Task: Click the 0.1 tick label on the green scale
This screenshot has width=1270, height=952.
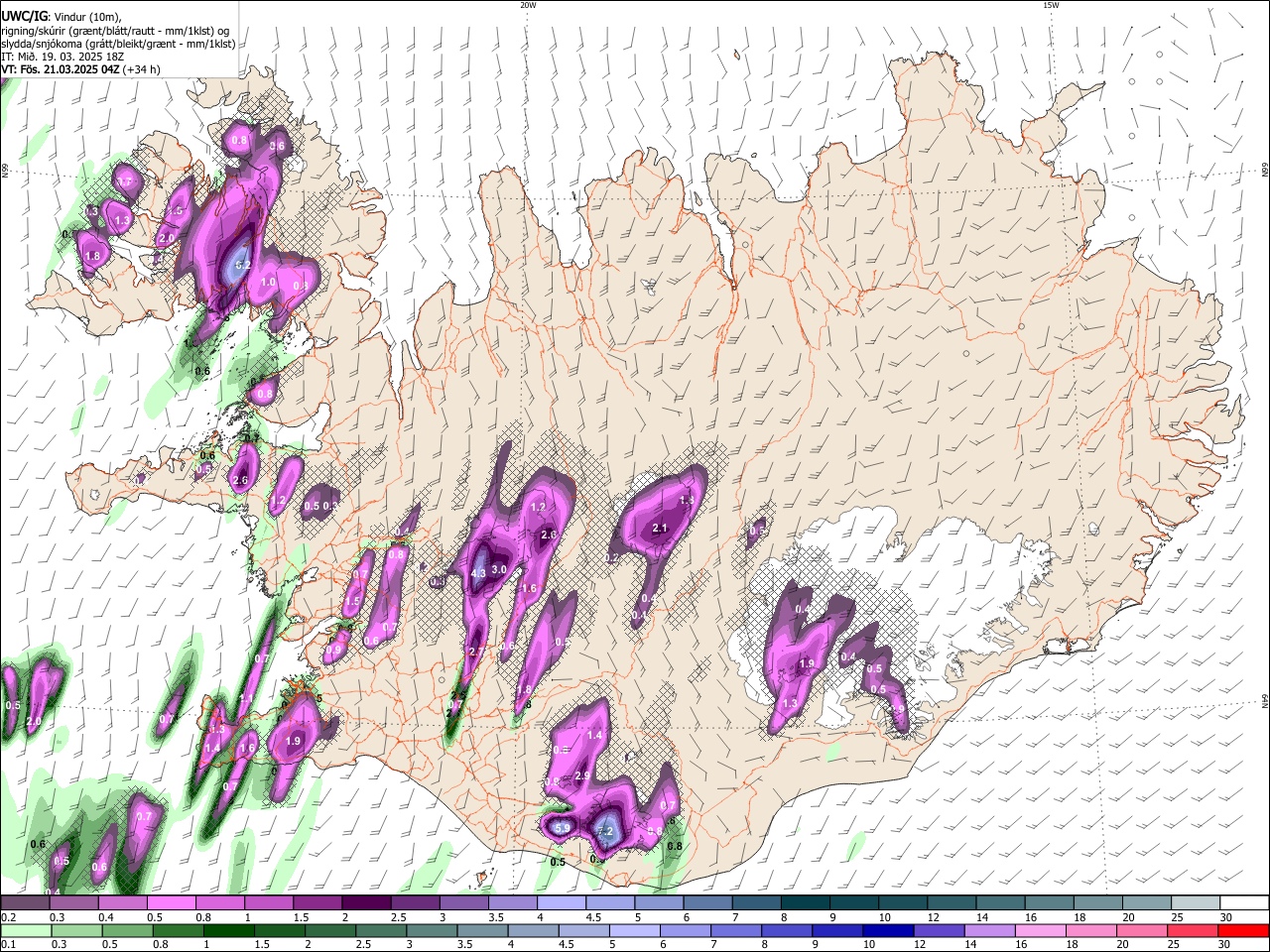Action: [9, 945]
